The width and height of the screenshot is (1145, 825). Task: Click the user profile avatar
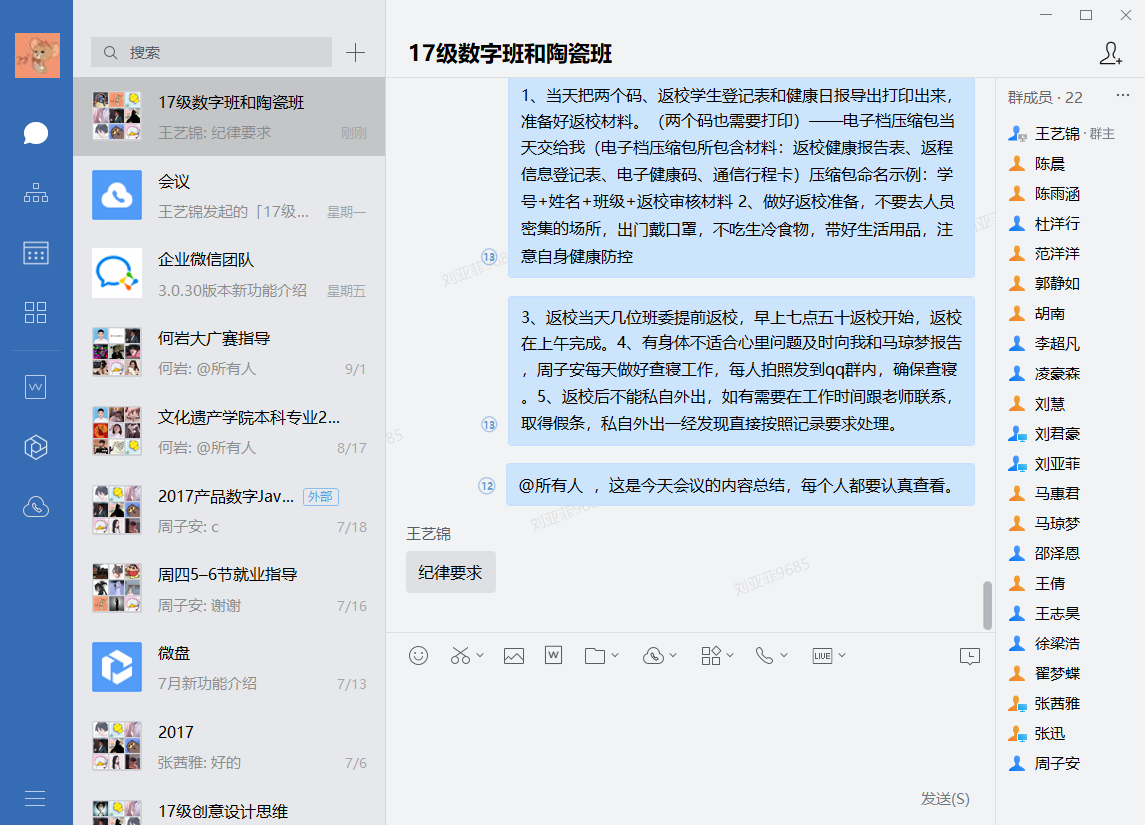click(37, 55)
